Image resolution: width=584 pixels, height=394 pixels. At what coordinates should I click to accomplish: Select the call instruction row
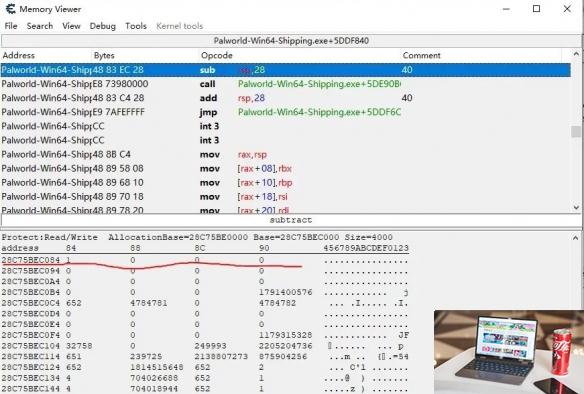tap(286, 84)
